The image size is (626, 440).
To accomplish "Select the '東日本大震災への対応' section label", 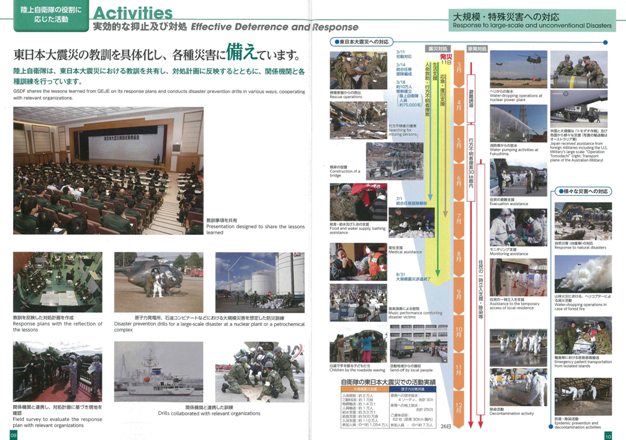I will coord(362,42).
